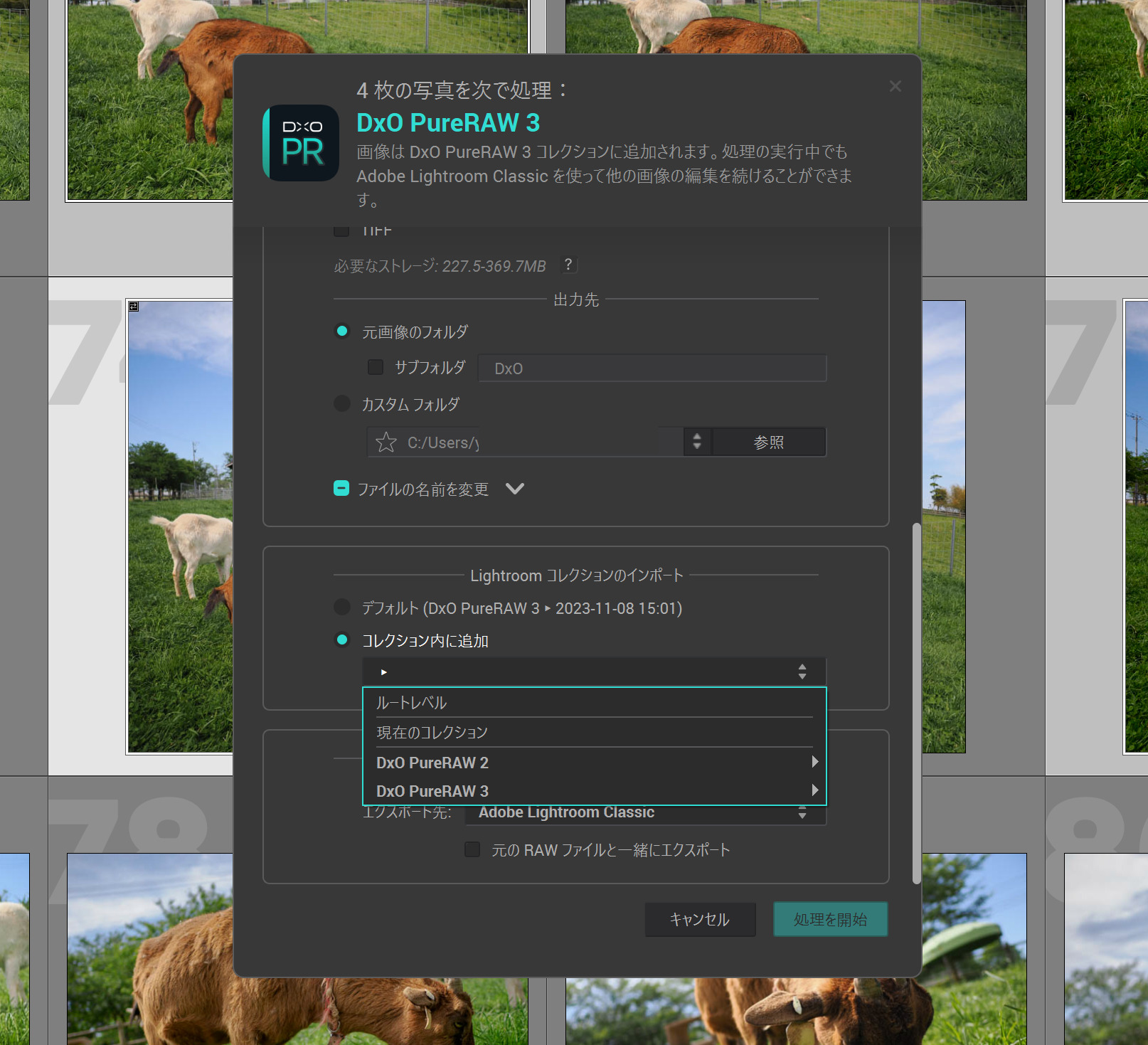Expand the DxO PureRAW 3 submenu arrow

tap(815, 790)
